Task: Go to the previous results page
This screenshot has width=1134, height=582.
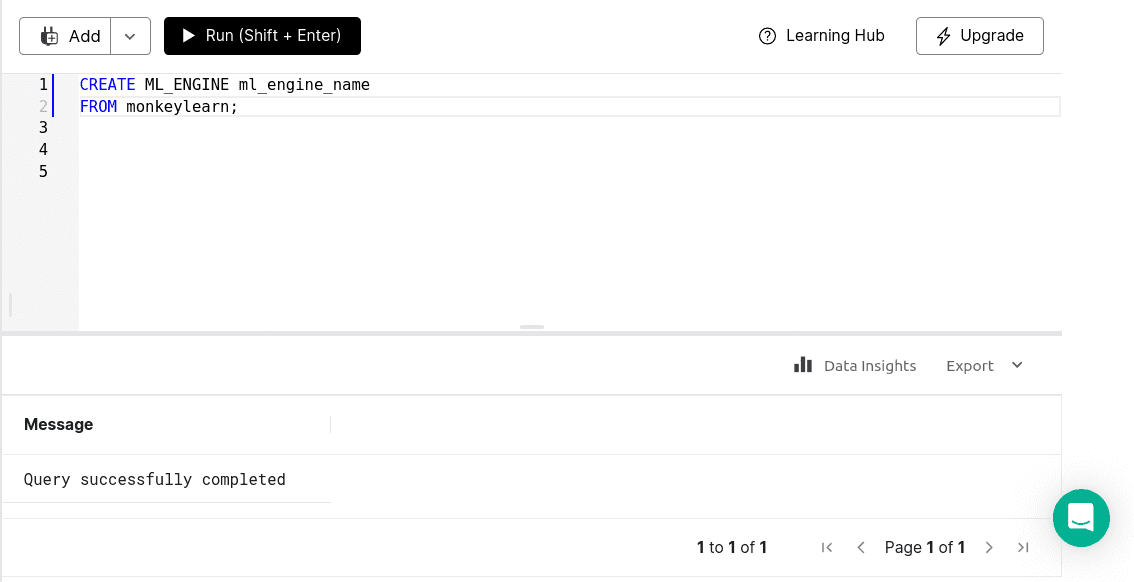Action: click(861, 547)
